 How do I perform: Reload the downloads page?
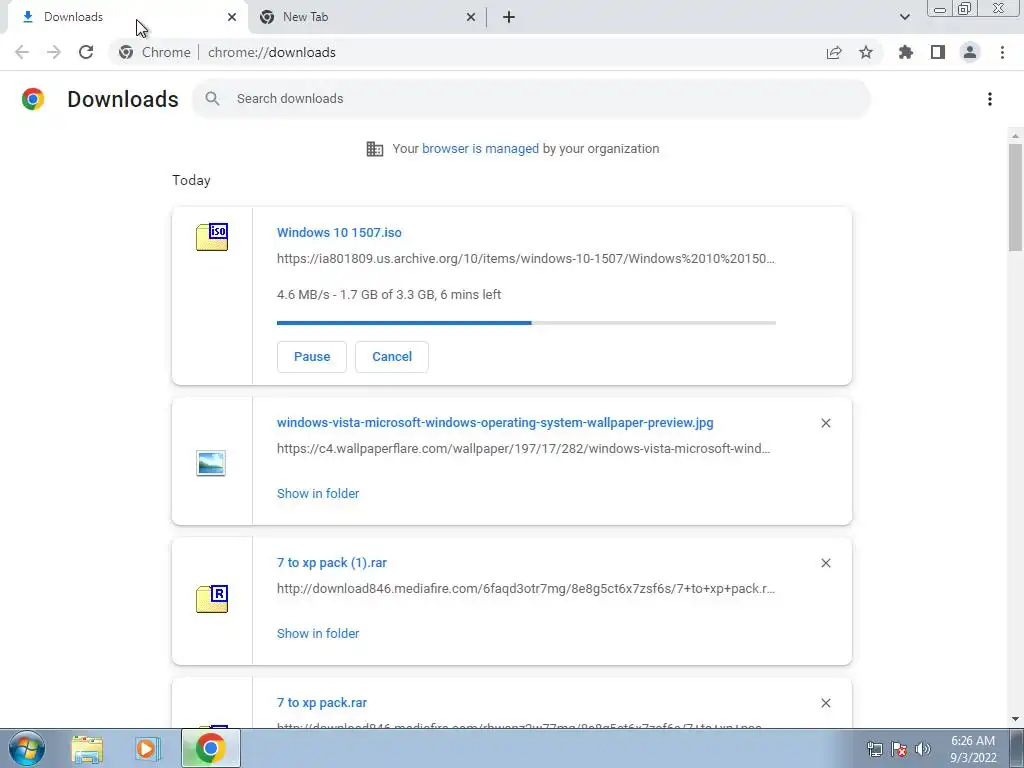[86, 52]
